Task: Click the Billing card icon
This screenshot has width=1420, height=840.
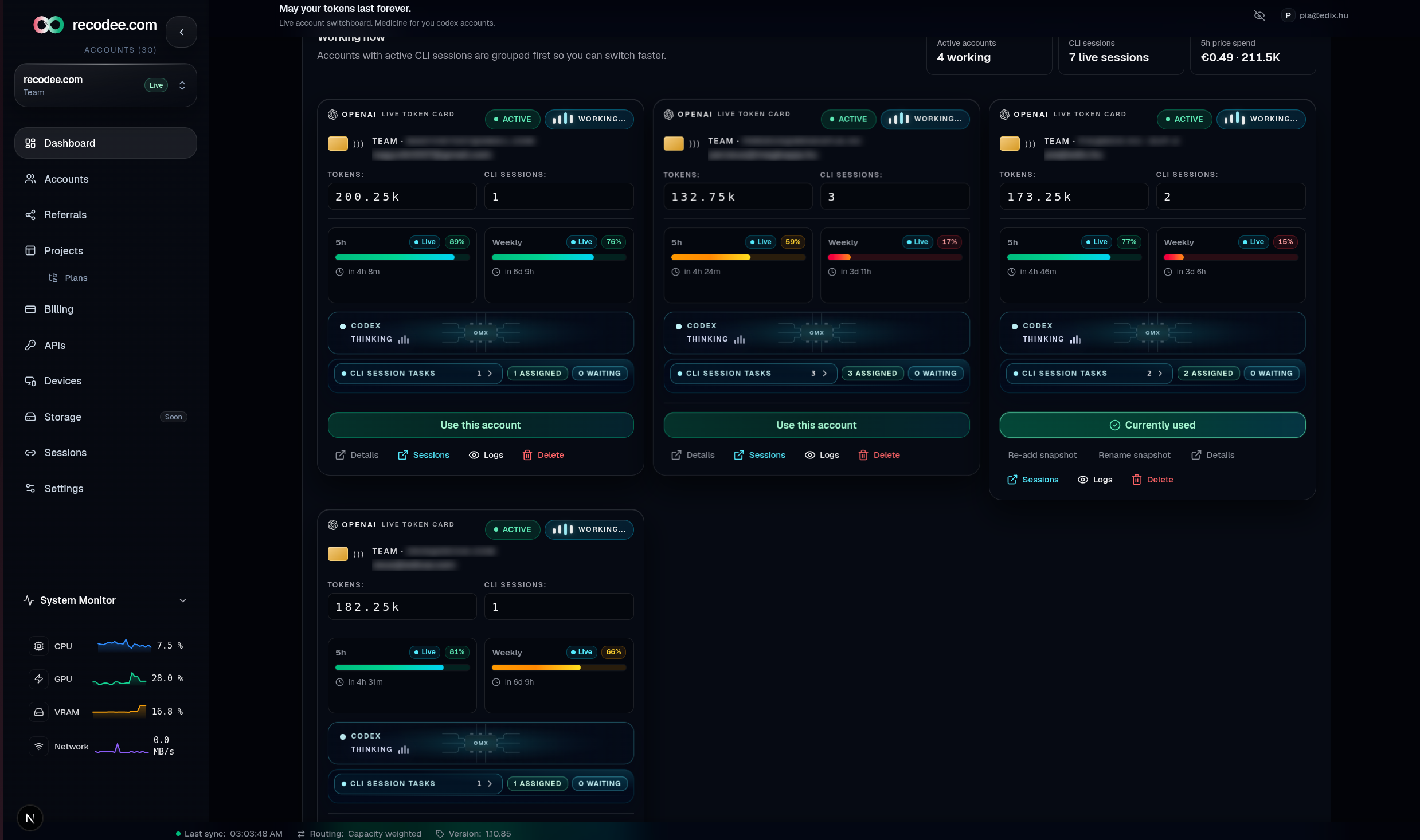Action: [30, 309]
